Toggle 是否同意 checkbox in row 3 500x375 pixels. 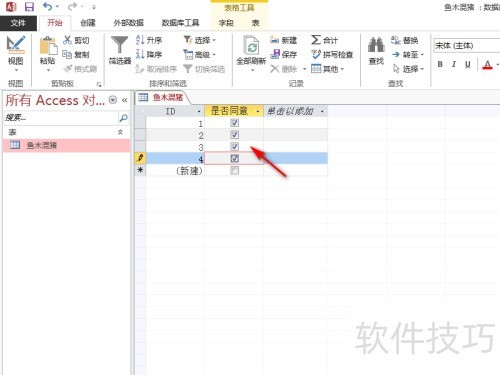point(235,146)
